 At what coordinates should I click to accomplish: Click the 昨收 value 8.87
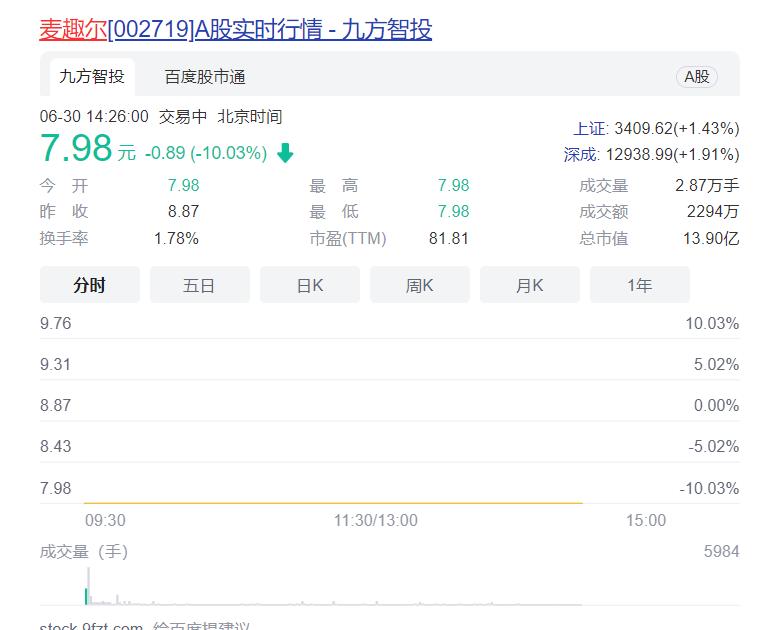tap(183, 211)
